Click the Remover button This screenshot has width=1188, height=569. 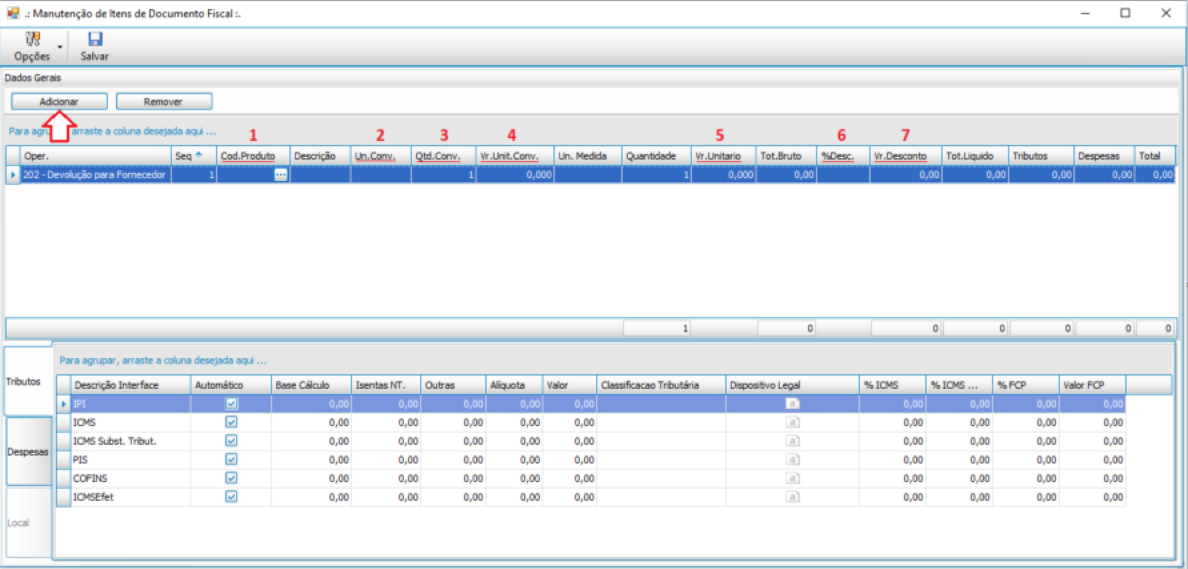tap(164, 101)
